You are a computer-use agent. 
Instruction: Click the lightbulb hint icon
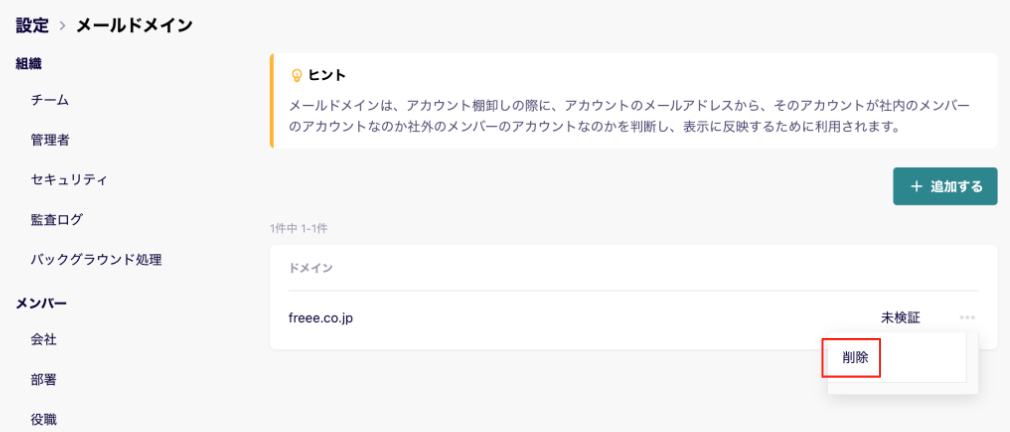[297, 75]
